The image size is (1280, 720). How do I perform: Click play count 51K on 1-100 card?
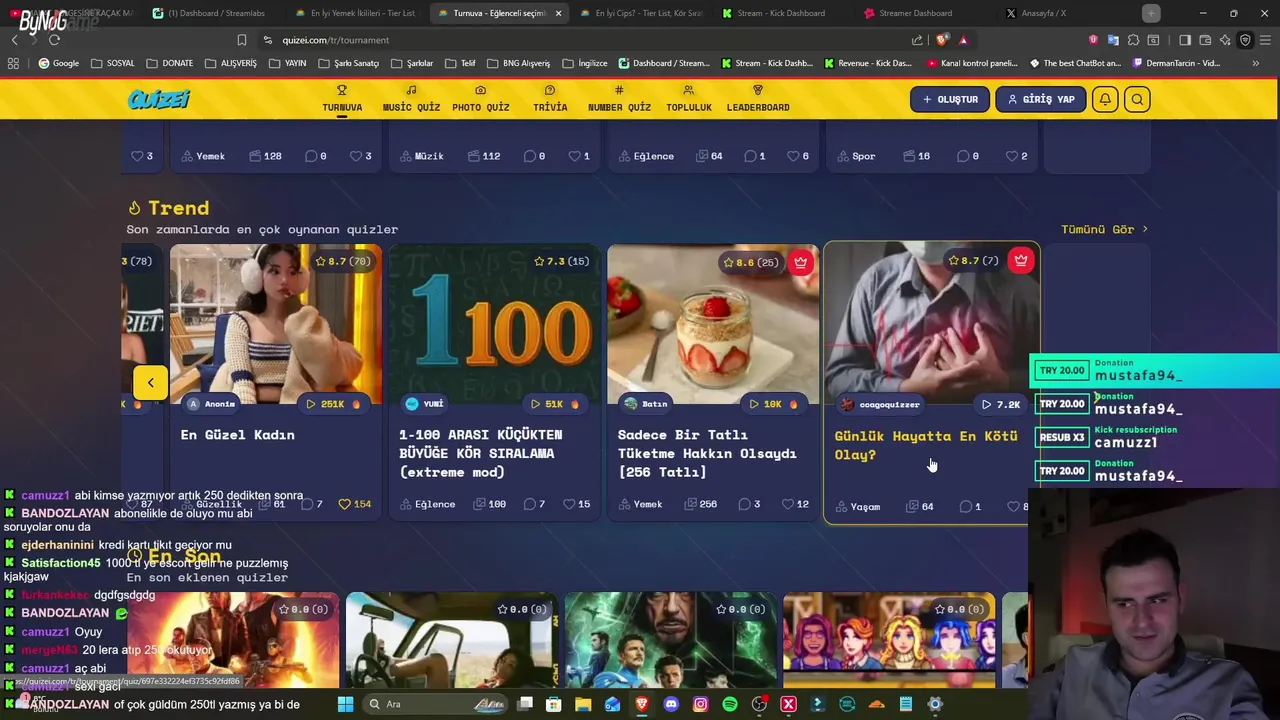554,404
